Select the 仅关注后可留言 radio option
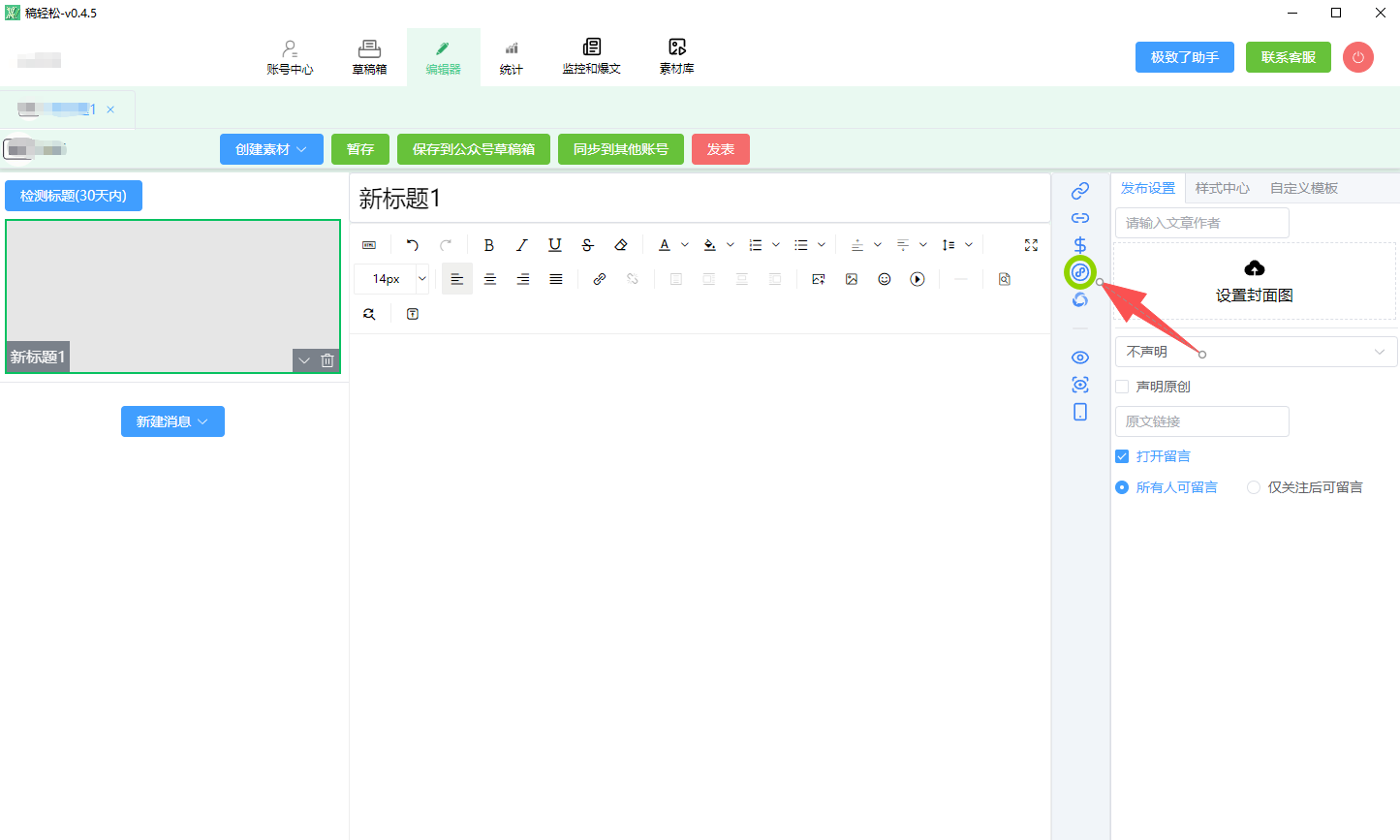This screenshot has width=1400, height=840. point(1254,487)
